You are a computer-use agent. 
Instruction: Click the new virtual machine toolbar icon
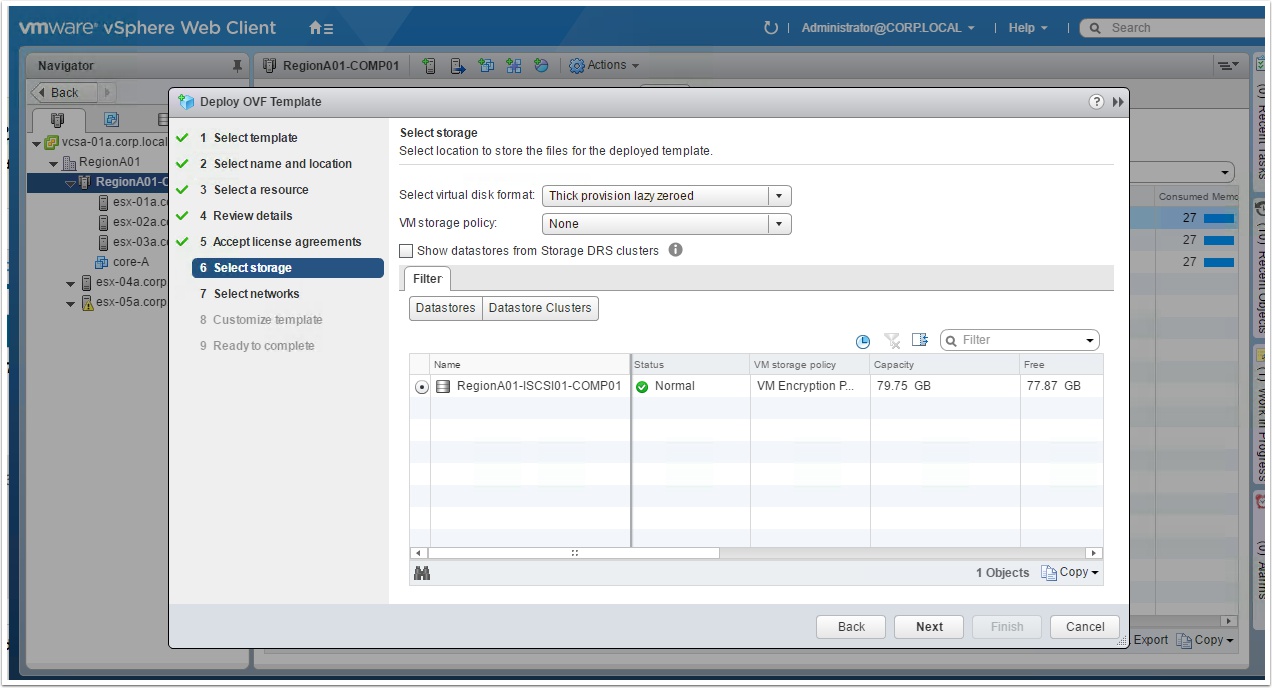coord(486,66)
